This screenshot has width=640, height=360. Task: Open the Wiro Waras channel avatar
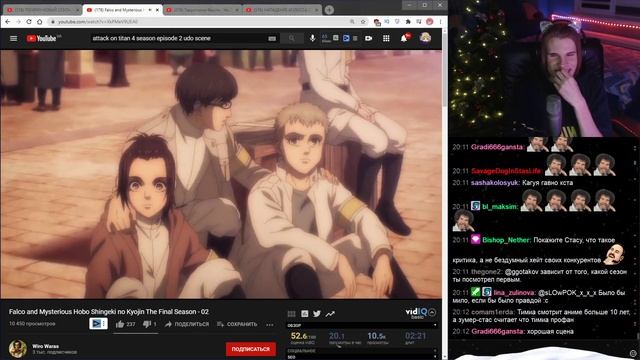(18, 349)
